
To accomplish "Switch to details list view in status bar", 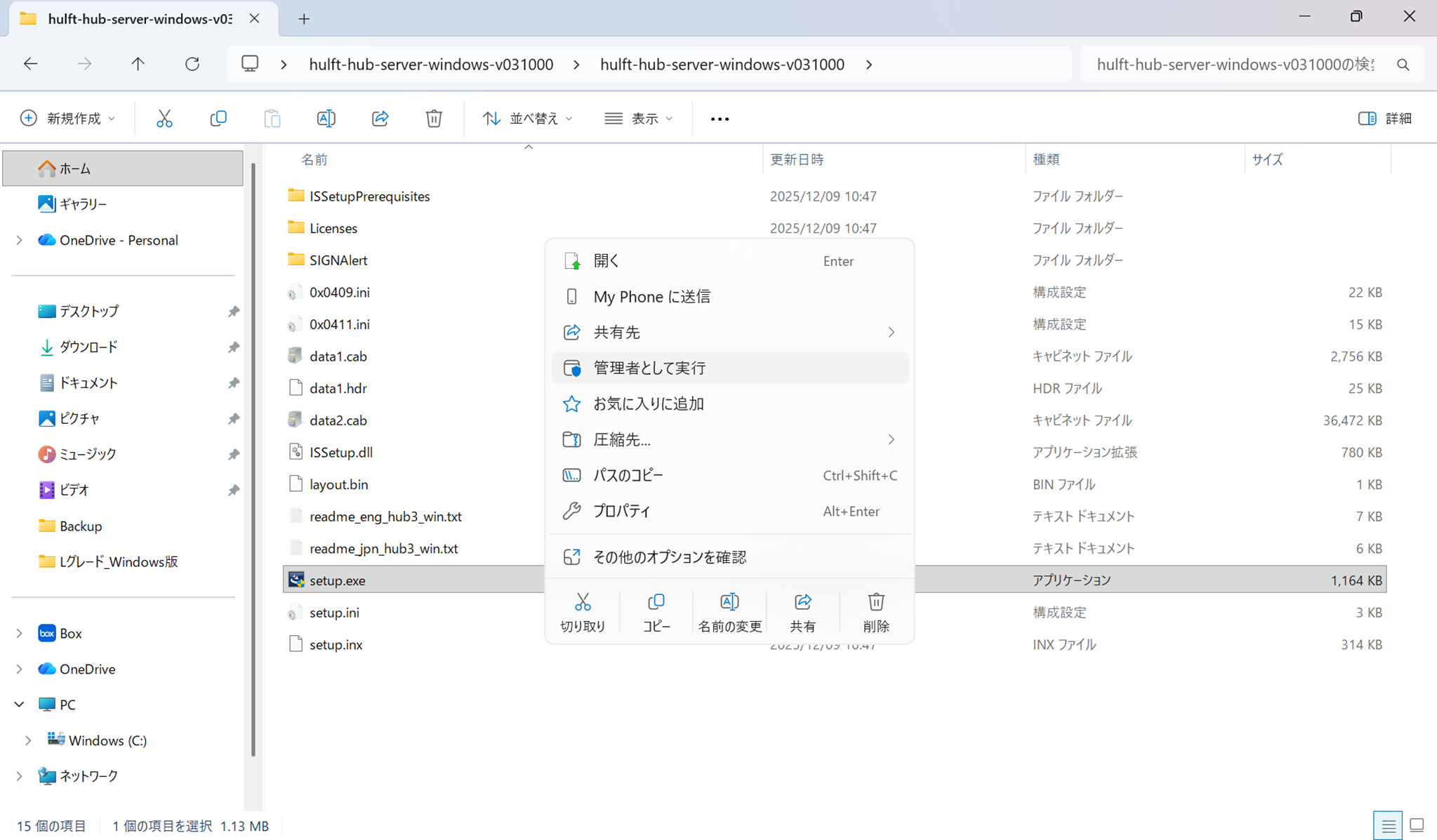I will click(x=1388, y=825).
